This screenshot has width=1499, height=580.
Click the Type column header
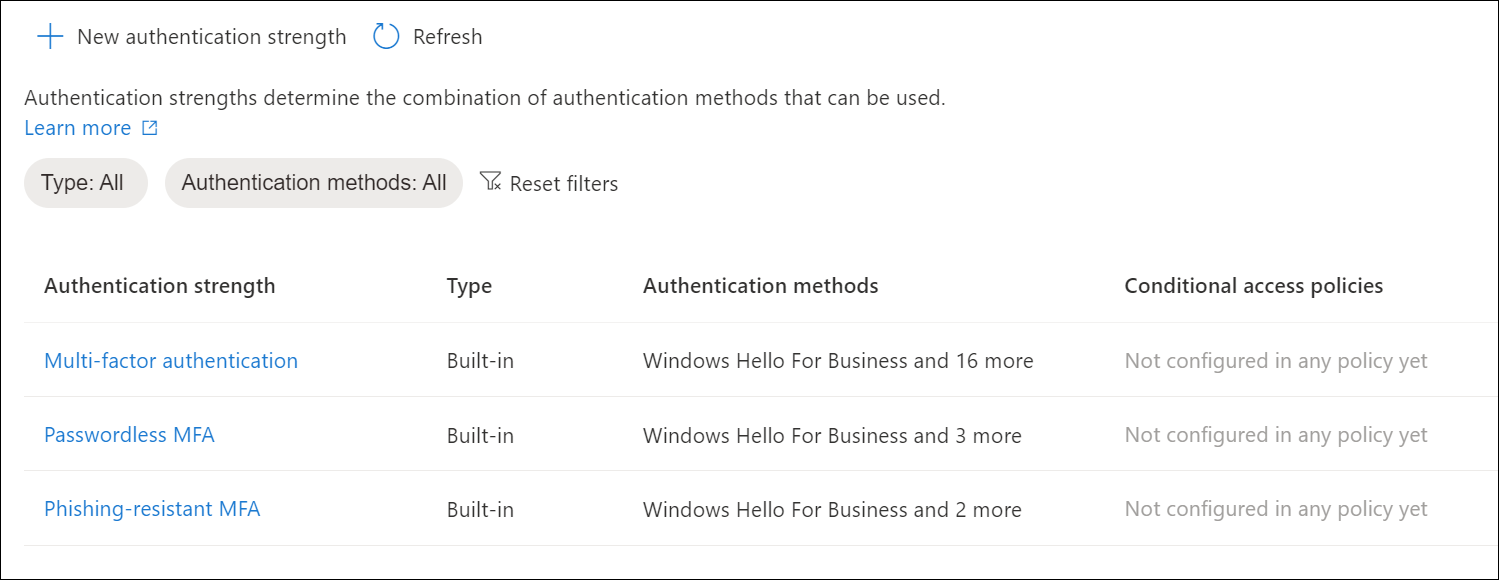[469, 286]
